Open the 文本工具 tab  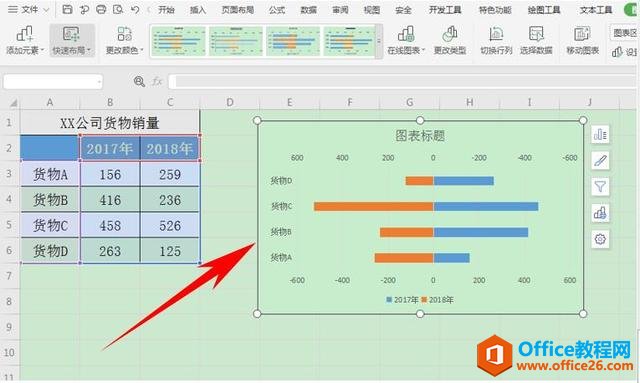coord(596,10)
